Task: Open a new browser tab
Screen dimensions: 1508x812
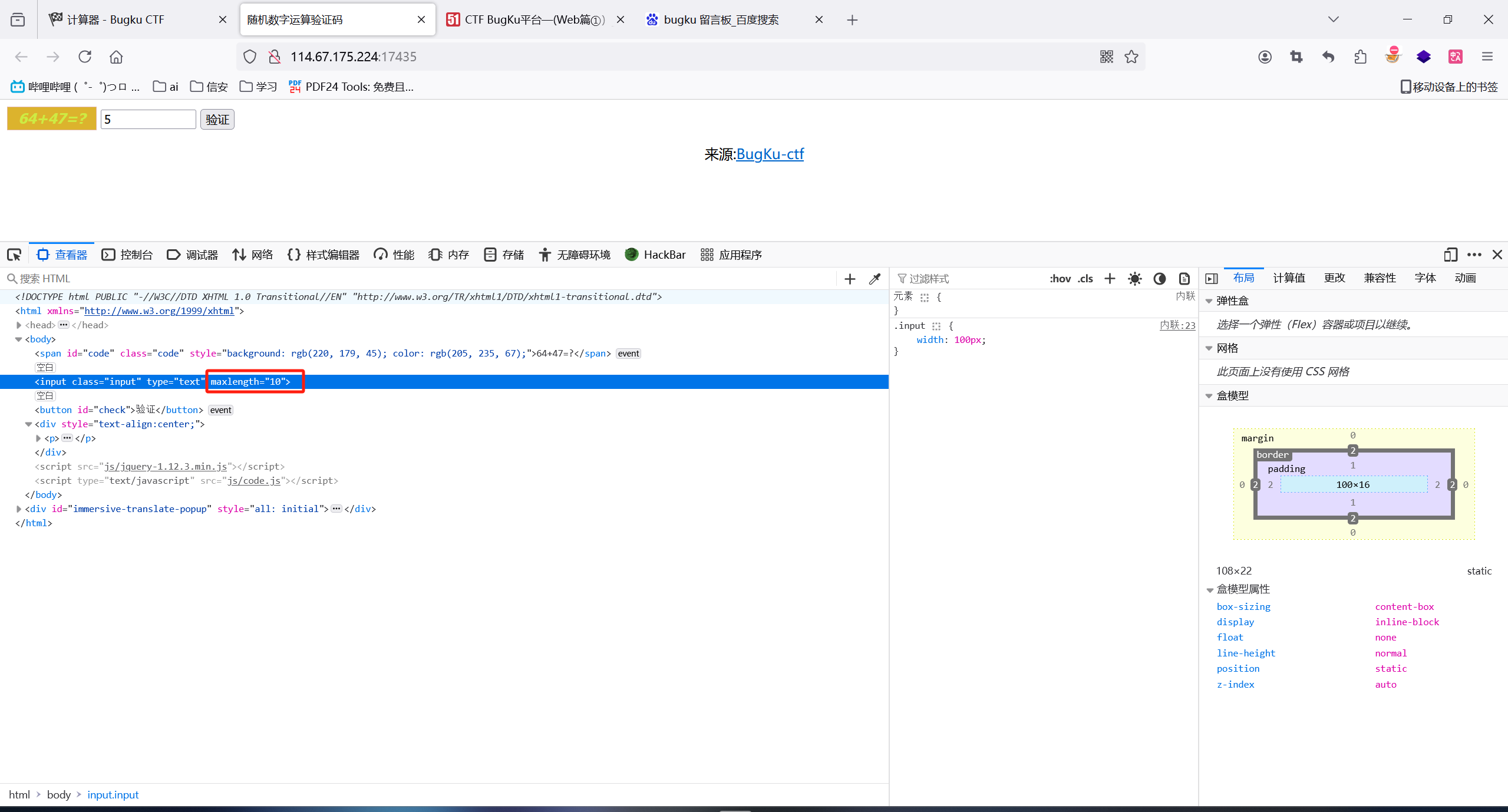Action: pos(852,20)
